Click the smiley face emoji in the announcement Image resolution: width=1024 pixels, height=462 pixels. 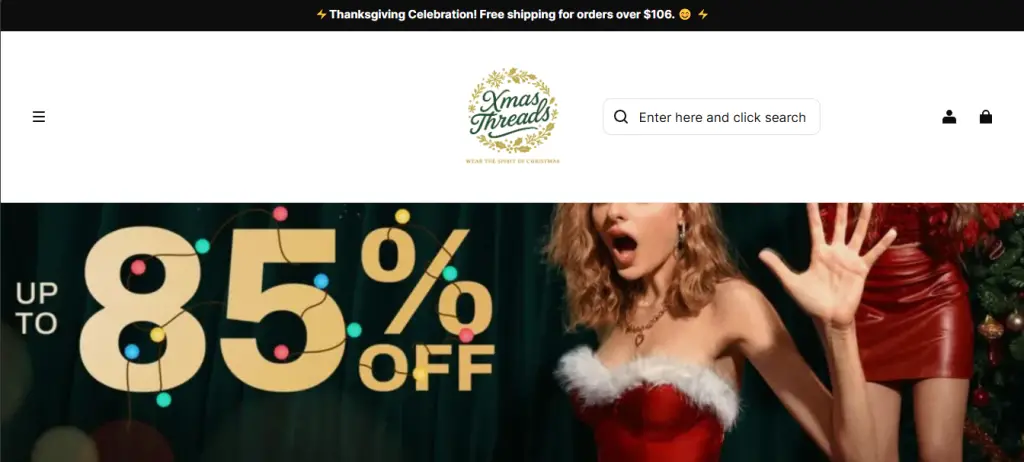(684, 14)
